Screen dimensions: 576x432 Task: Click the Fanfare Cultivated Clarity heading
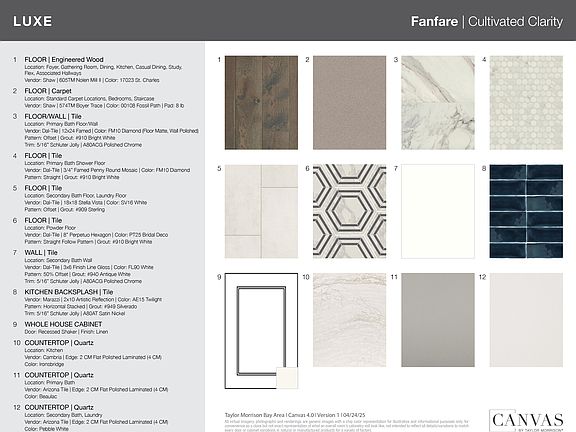pos(487,21)
